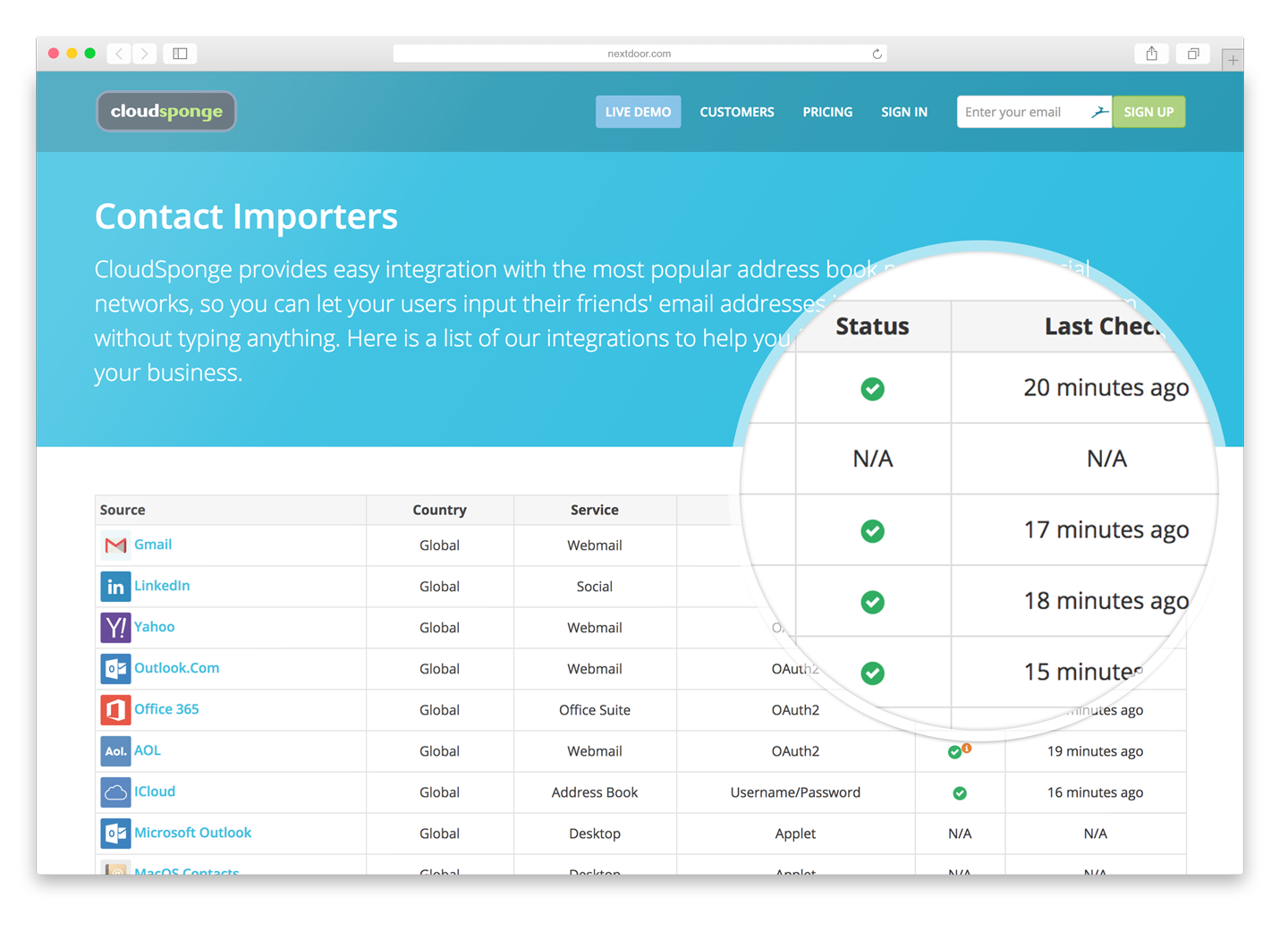Go forward with browser forward arrow

pyautogui.click(x=144, y=54)
